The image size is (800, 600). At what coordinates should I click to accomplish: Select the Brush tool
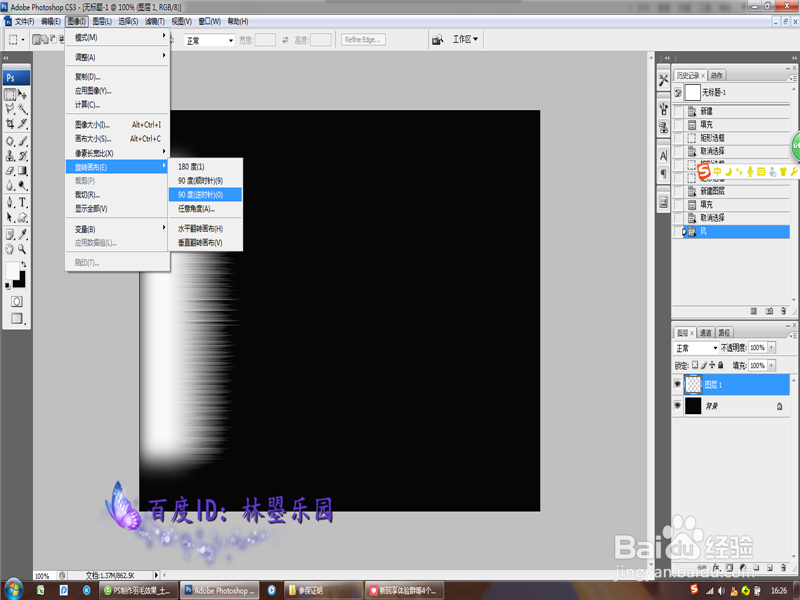pos(22,141)
